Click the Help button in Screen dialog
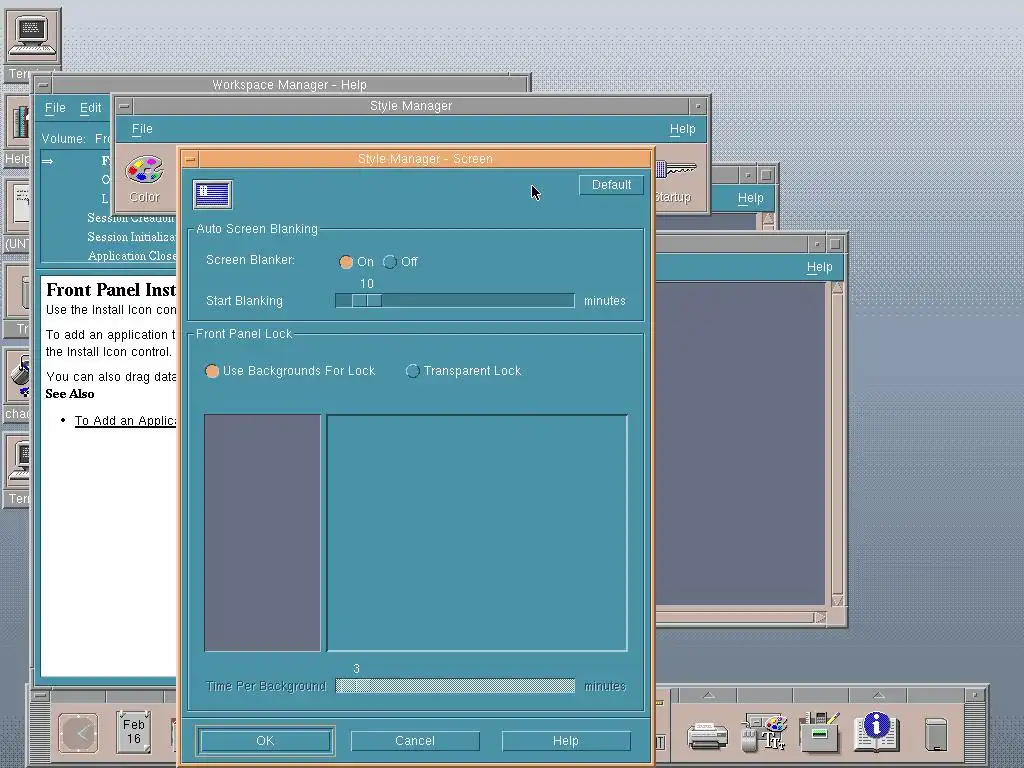 [566, 741]
